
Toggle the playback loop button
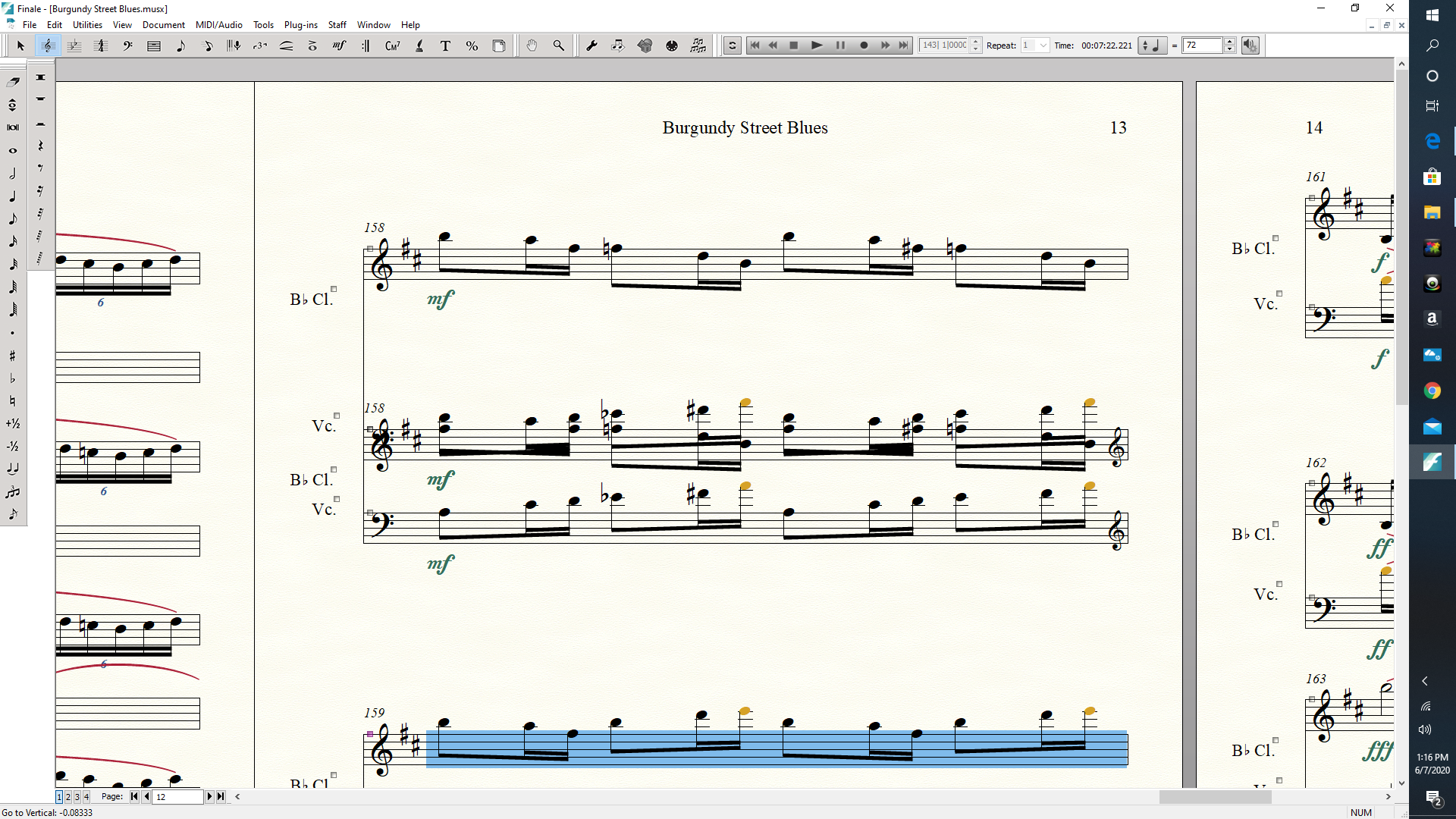[733, 45]
